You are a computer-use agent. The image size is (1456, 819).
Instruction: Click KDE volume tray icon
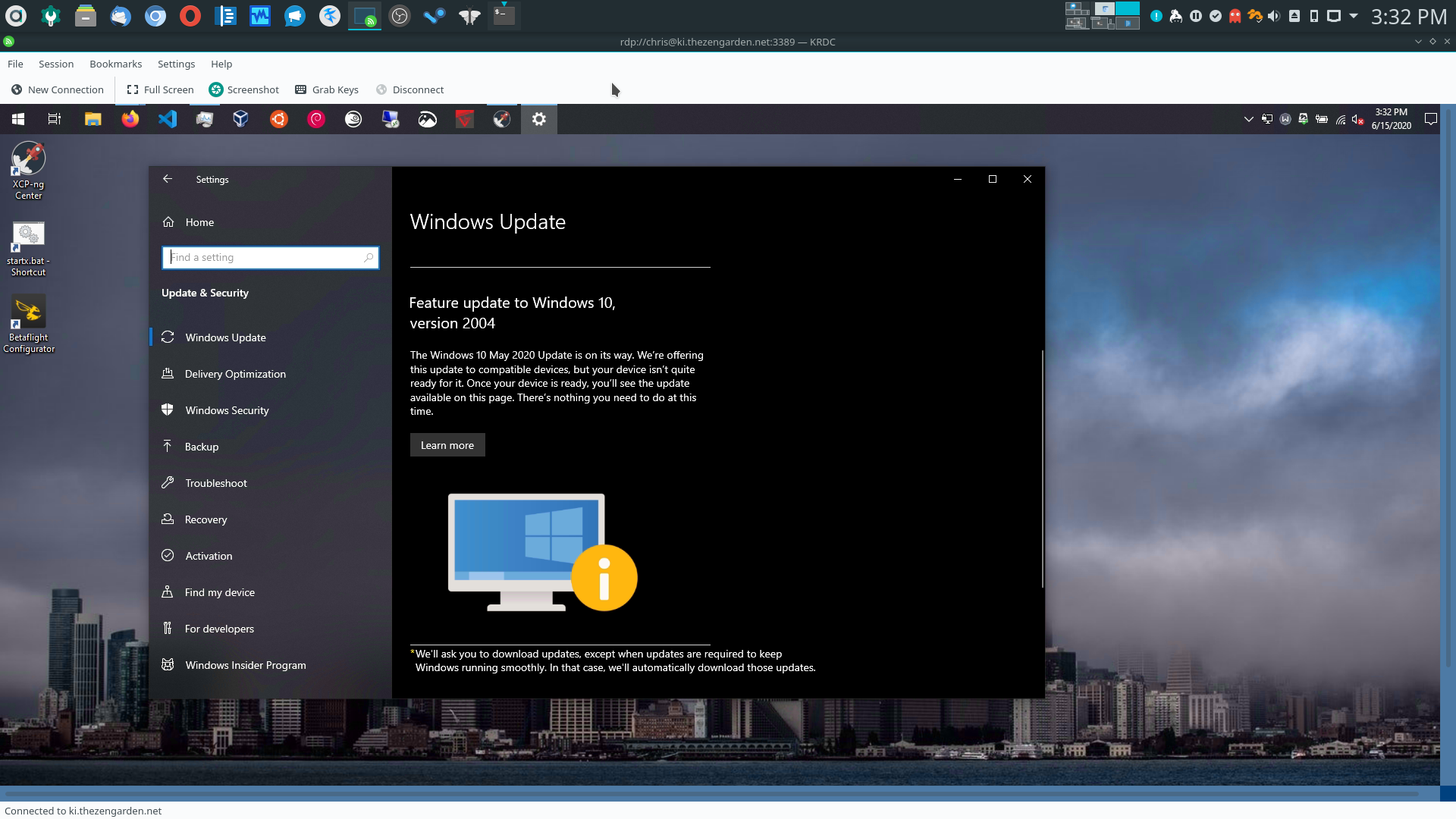pyautogui.click(x=1274, y=16)
